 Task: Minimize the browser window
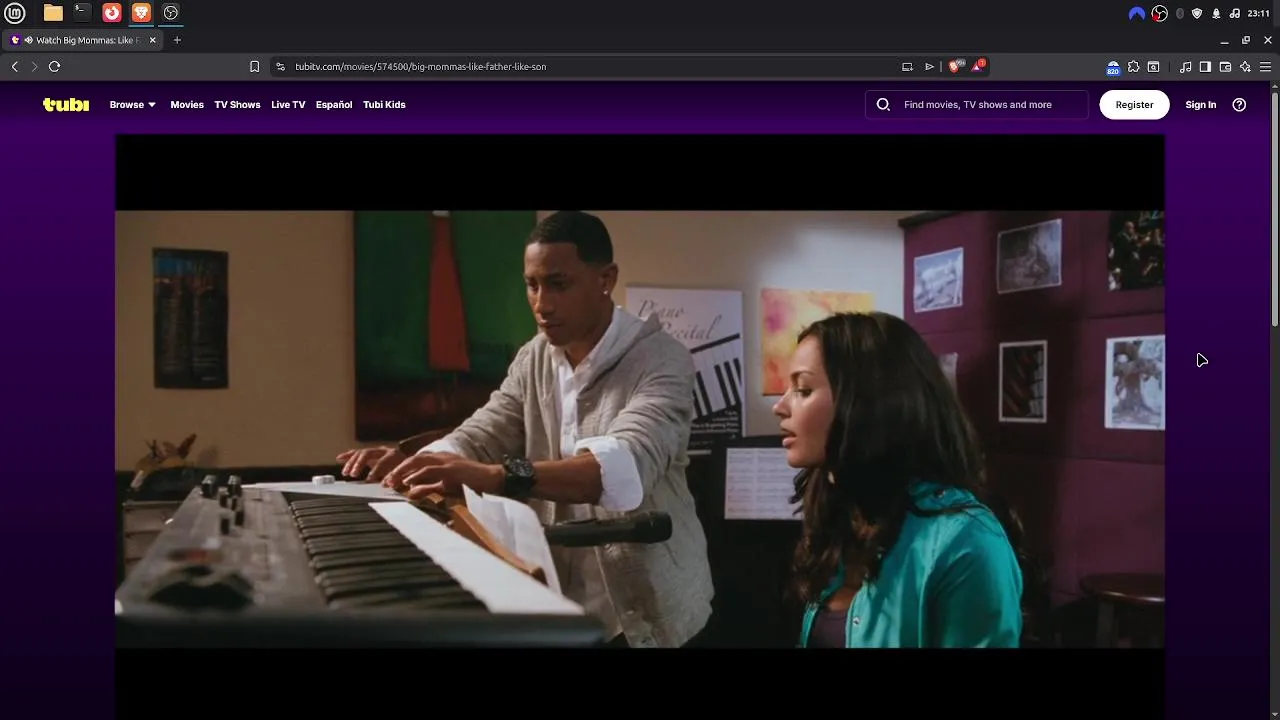[1224, 40]
